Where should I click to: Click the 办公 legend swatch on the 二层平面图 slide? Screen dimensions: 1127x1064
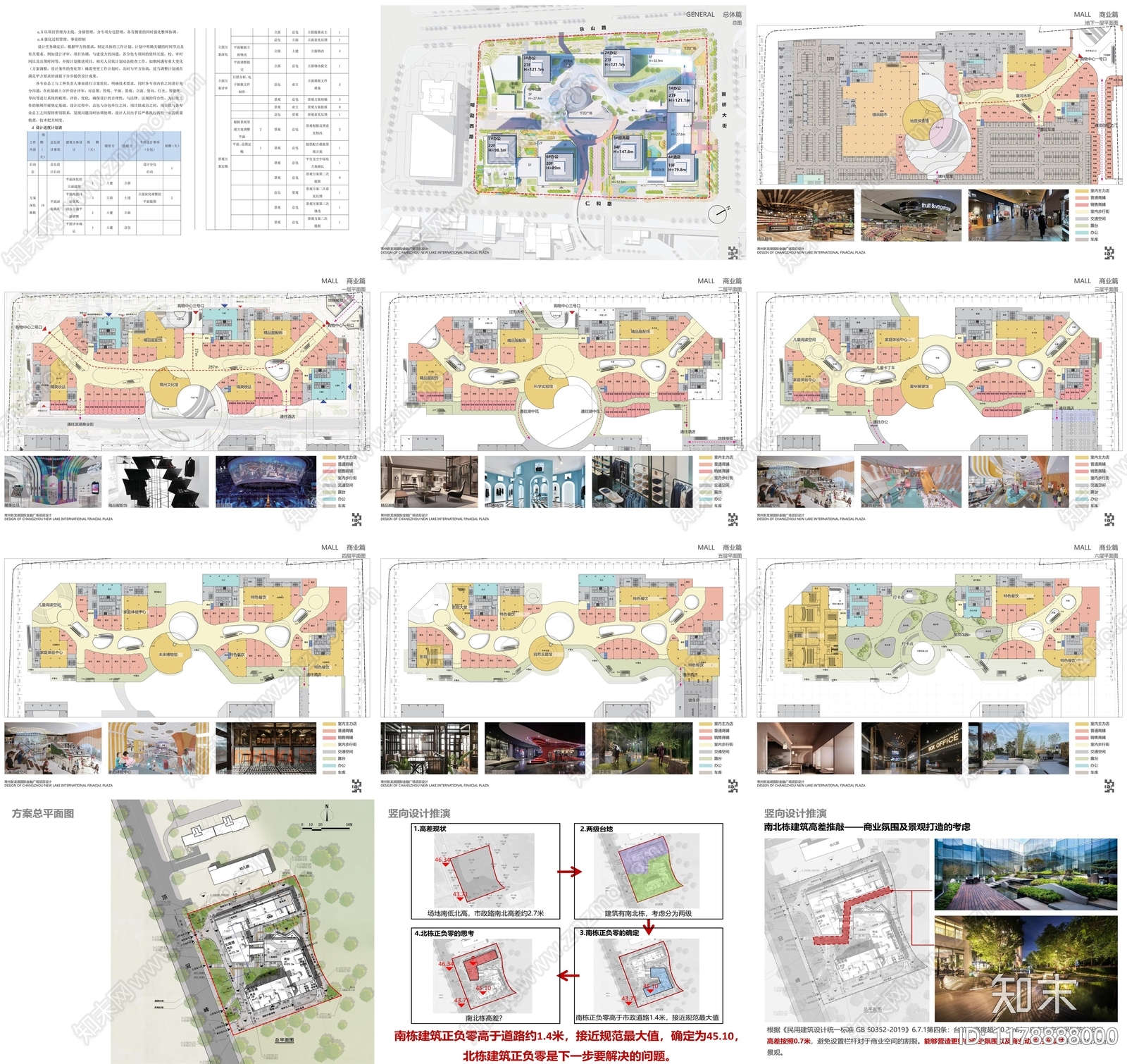704,499
